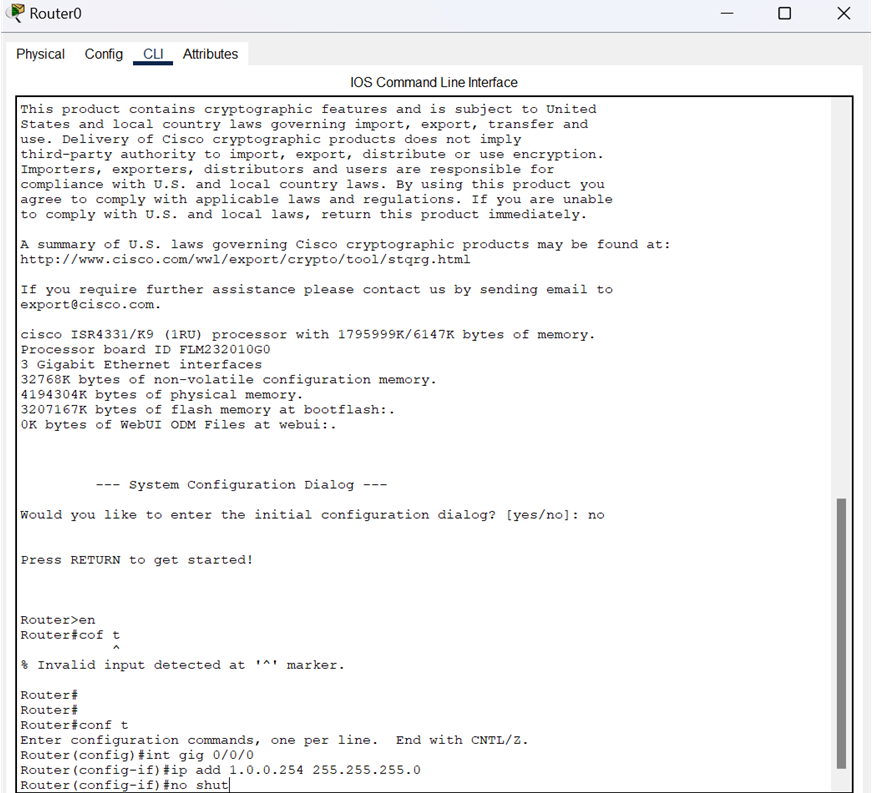Screen dimensions: 872x793
Task: Click the CLI vertical scrollbar thumb
Action: [x=841, y=633]
